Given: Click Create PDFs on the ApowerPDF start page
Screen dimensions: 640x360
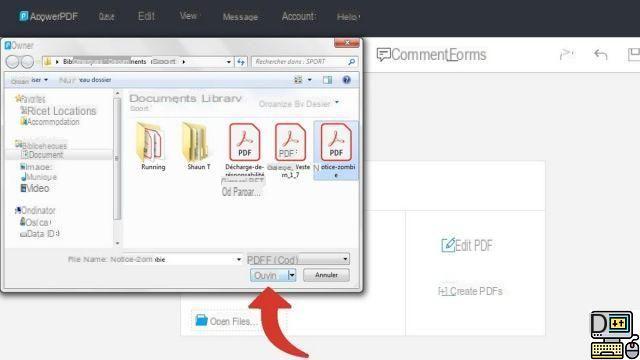Looking at the screenshot, I should coord(470,291).
